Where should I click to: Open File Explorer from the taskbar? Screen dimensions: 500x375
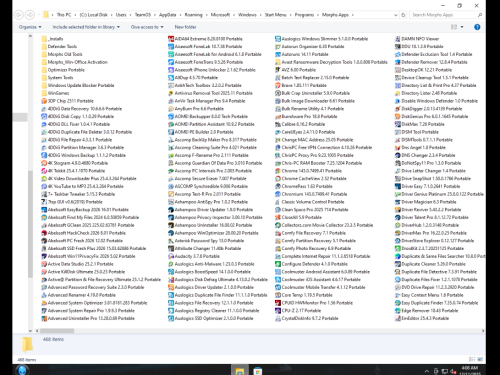(239, 370)
